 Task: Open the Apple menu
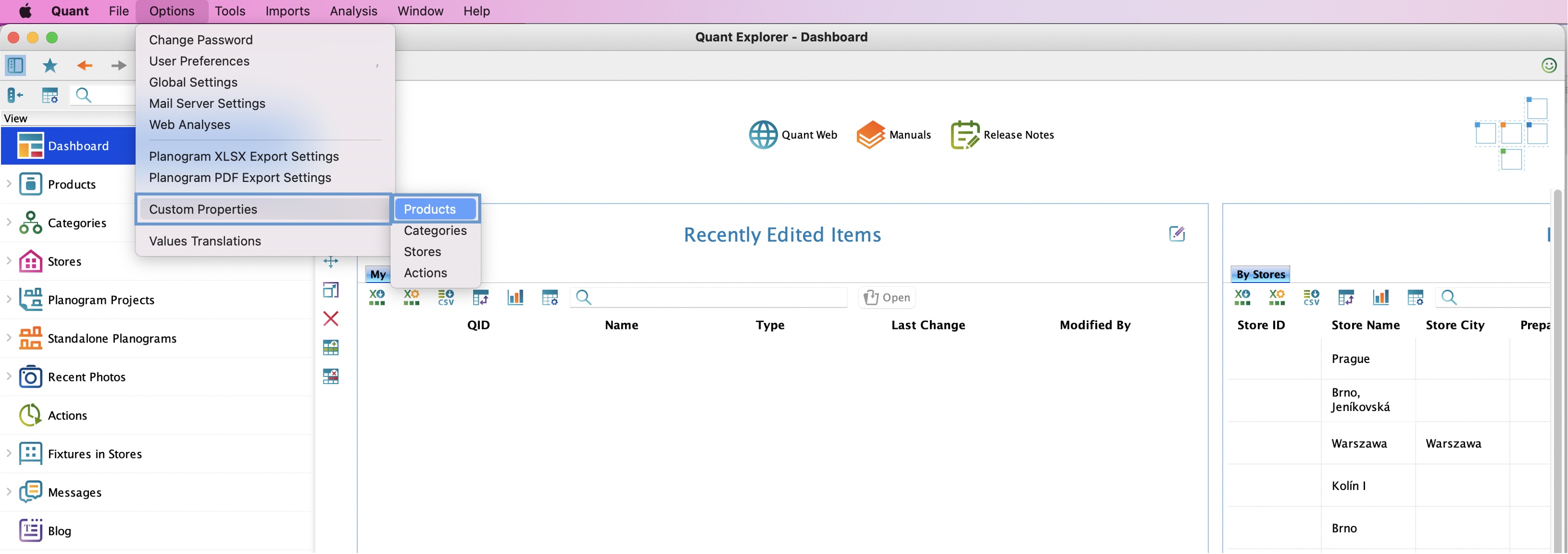25,11
